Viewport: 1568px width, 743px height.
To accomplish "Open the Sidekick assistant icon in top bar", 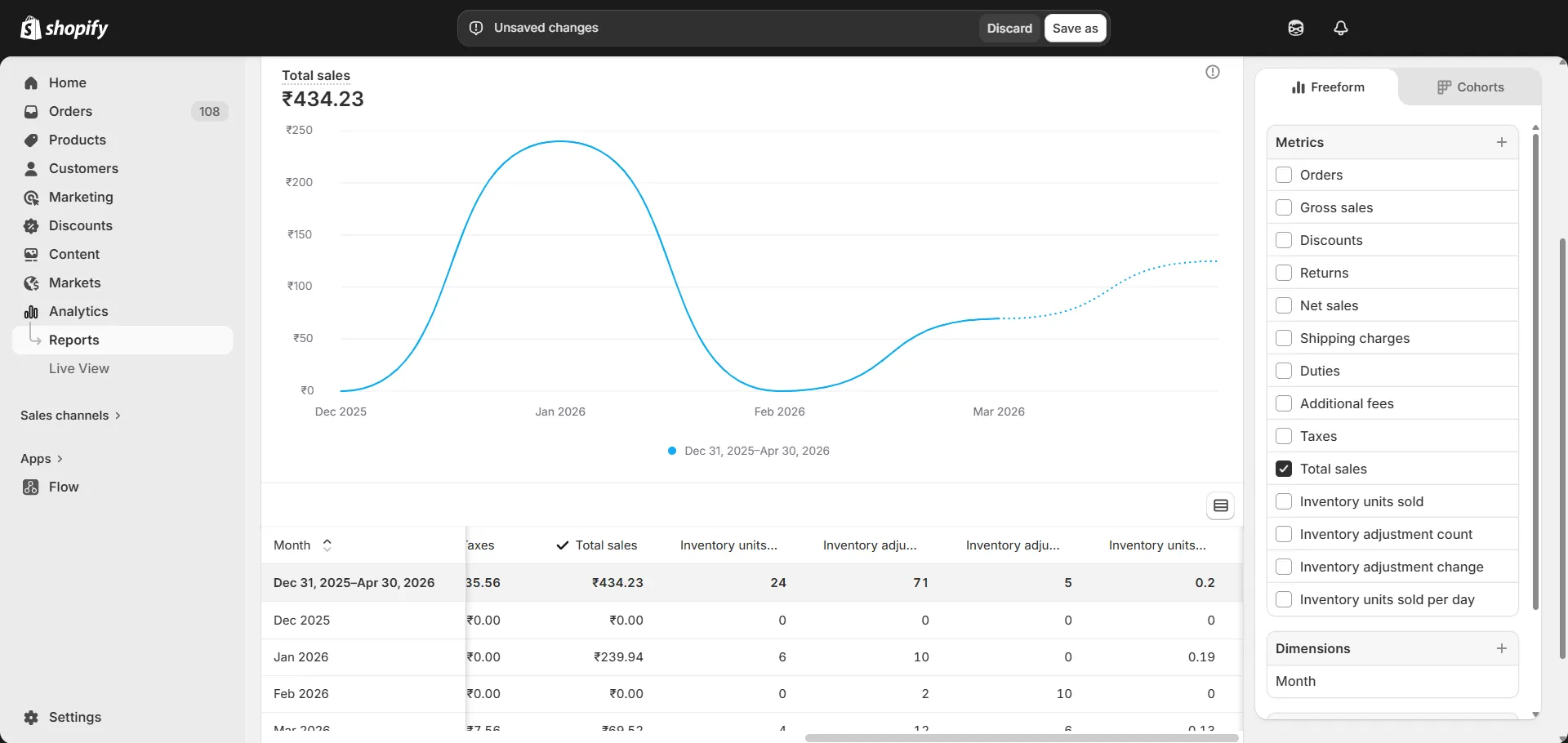I will point(1296,28).
